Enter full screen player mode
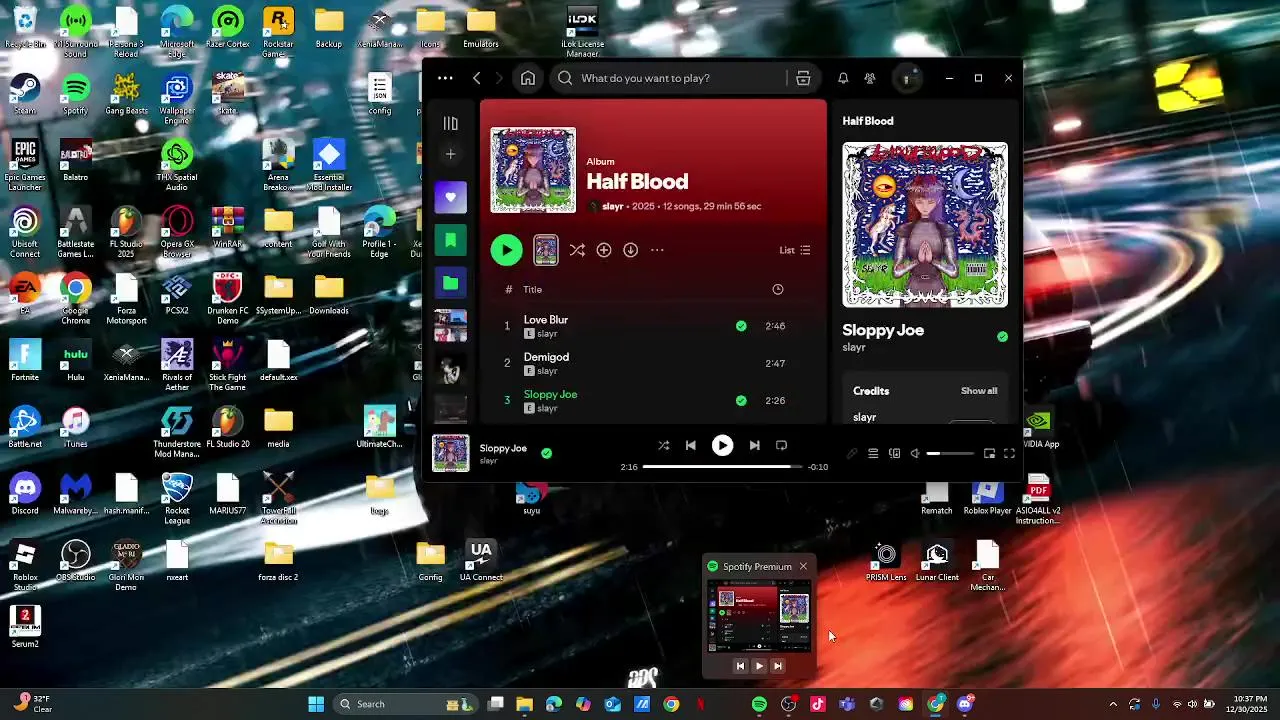 coord(1009,454)
